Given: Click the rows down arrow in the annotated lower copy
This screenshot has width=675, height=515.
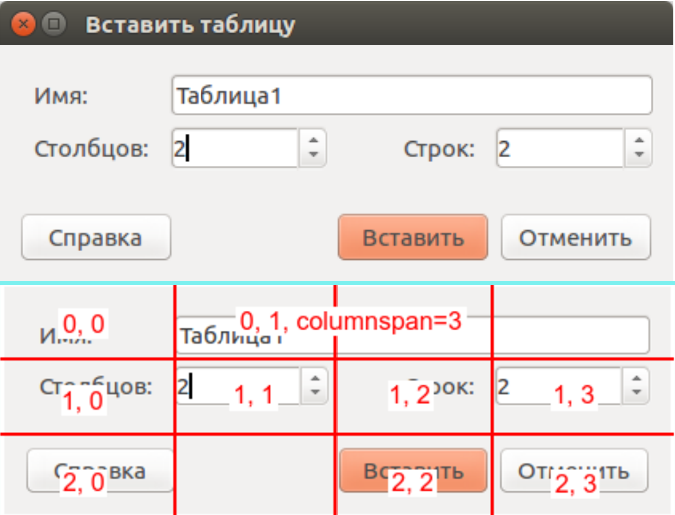Looking at the screenshot, I should point(637,393).
